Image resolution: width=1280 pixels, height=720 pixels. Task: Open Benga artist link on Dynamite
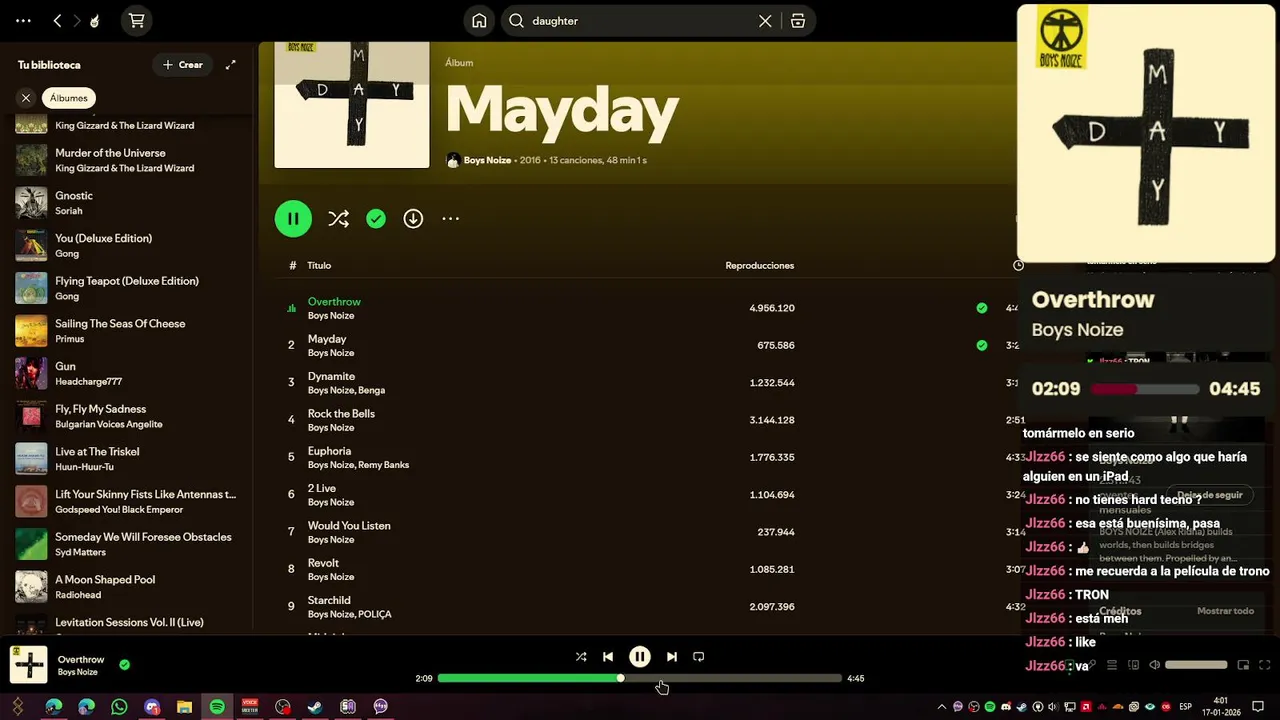coord(372,391)
